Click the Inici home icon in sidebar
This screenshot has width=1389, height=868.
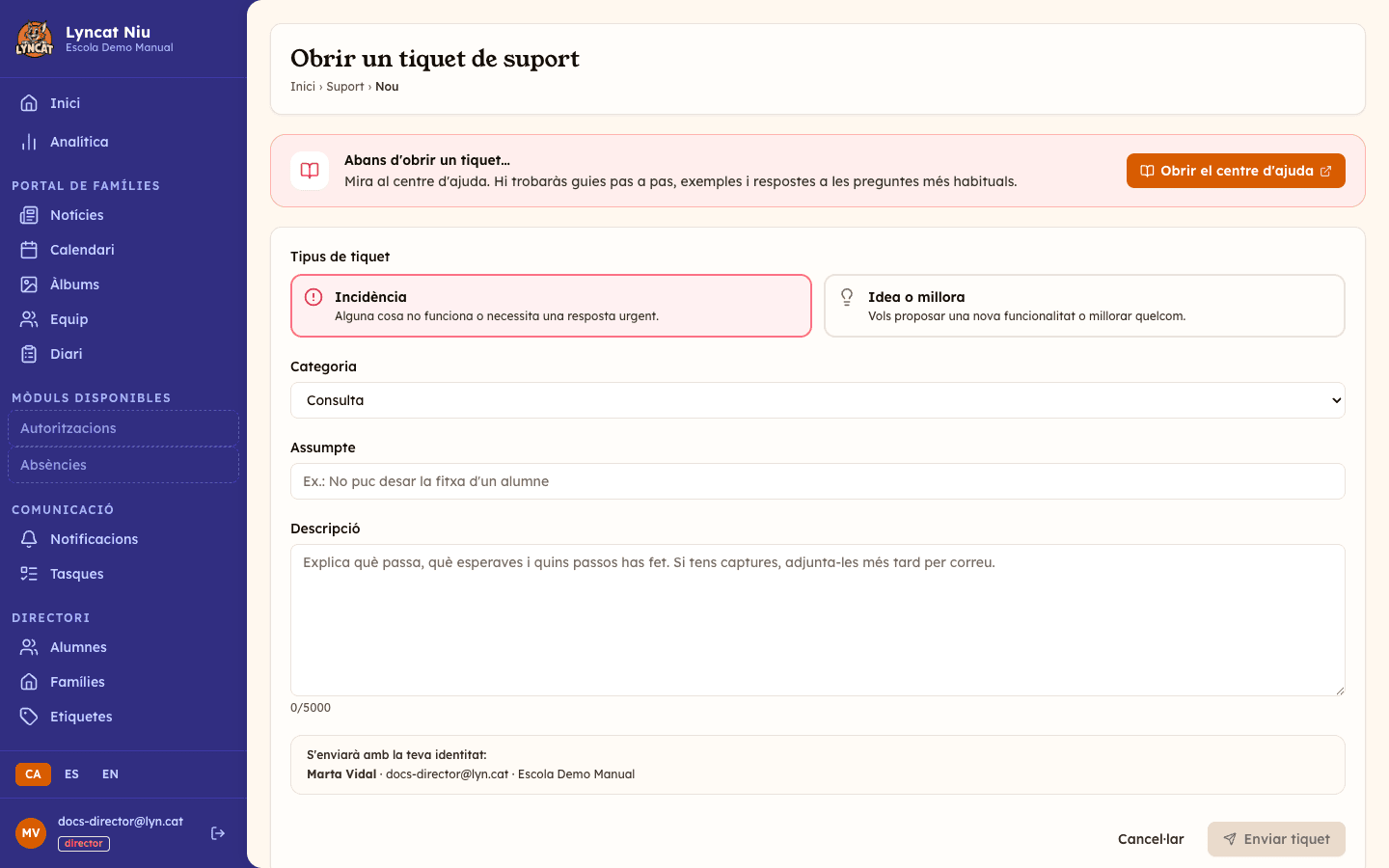tap(29, 103)
